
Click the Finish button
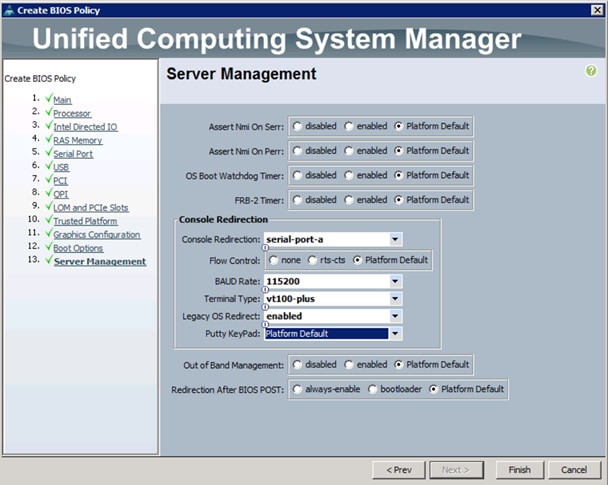point(520,470)
